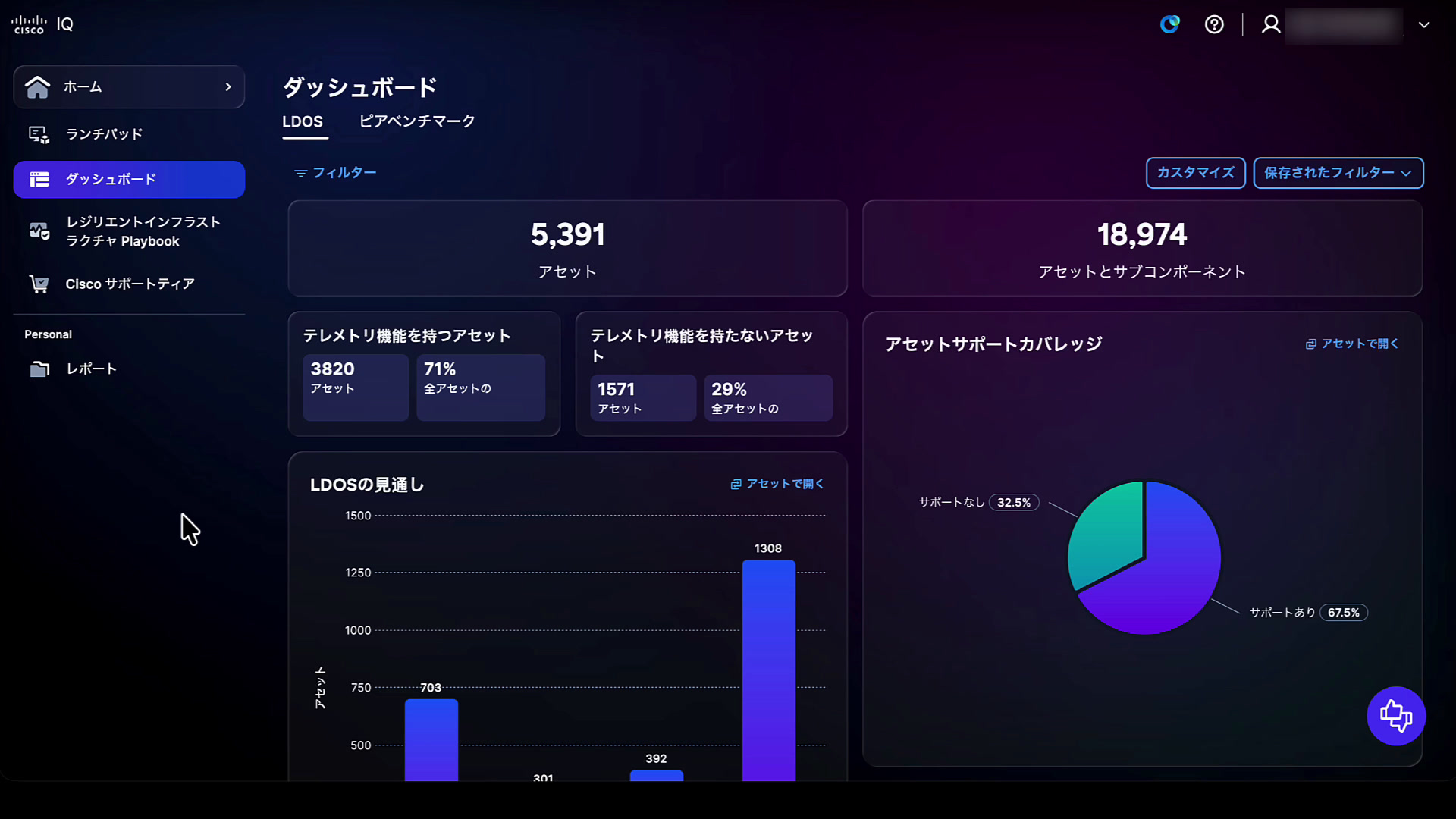This screenshot has width=1456, height=819.
Task: Click the ランチパッド icon
Action: click(39, 134)
